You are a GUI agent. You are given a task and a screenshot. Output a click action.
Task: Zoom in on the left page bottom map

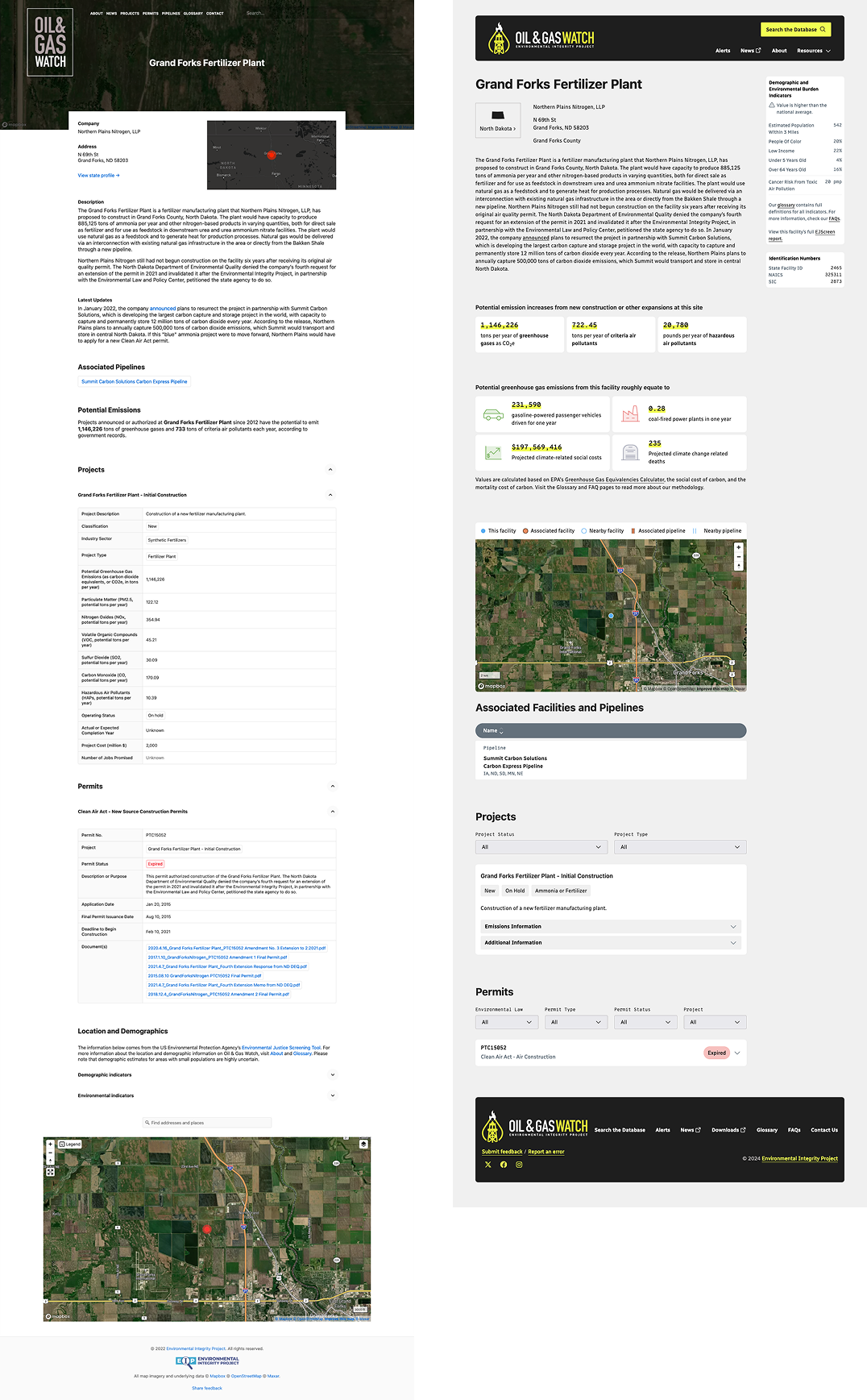(x=50, y=1144)
